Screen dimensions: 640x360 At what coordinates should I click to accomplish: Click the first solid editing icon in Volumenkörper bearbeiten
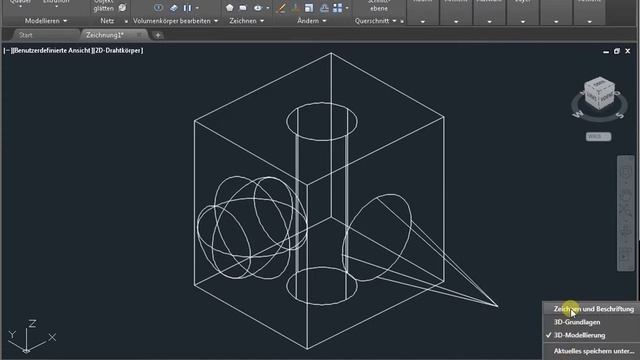pos(158,8)
